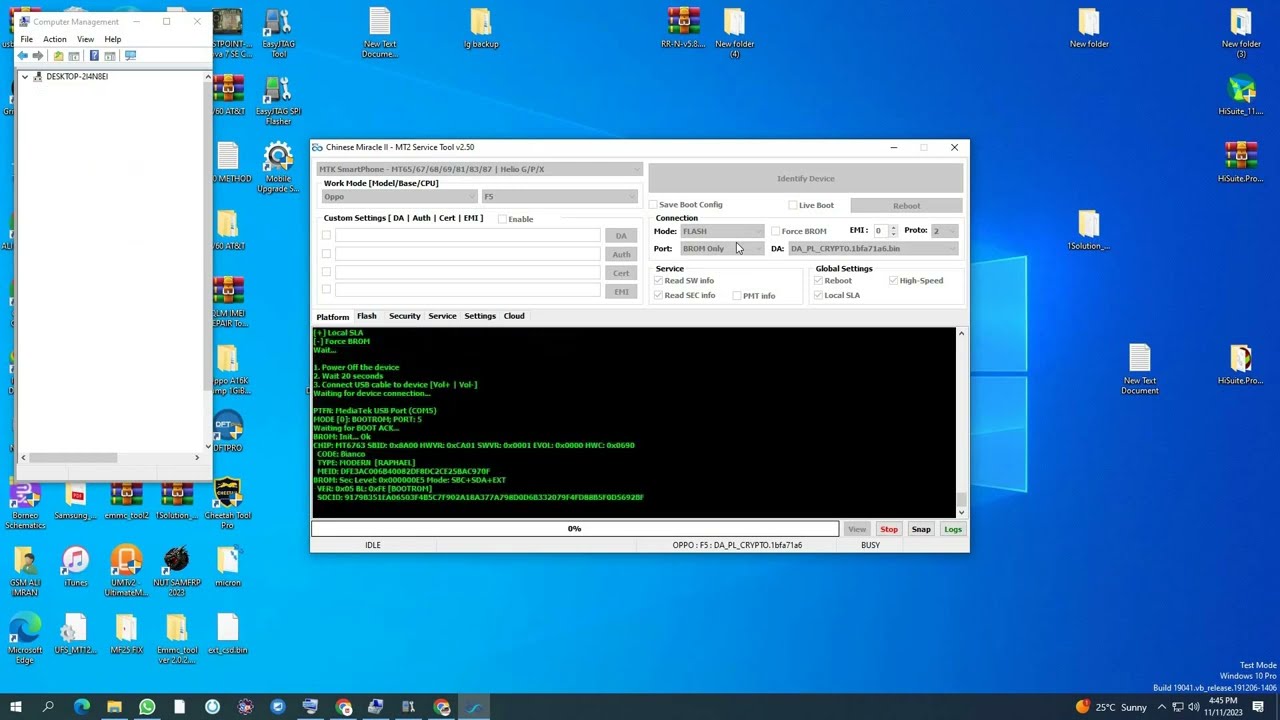Switch to the Settings tab

pyautogui.click(x=480, y=316)
